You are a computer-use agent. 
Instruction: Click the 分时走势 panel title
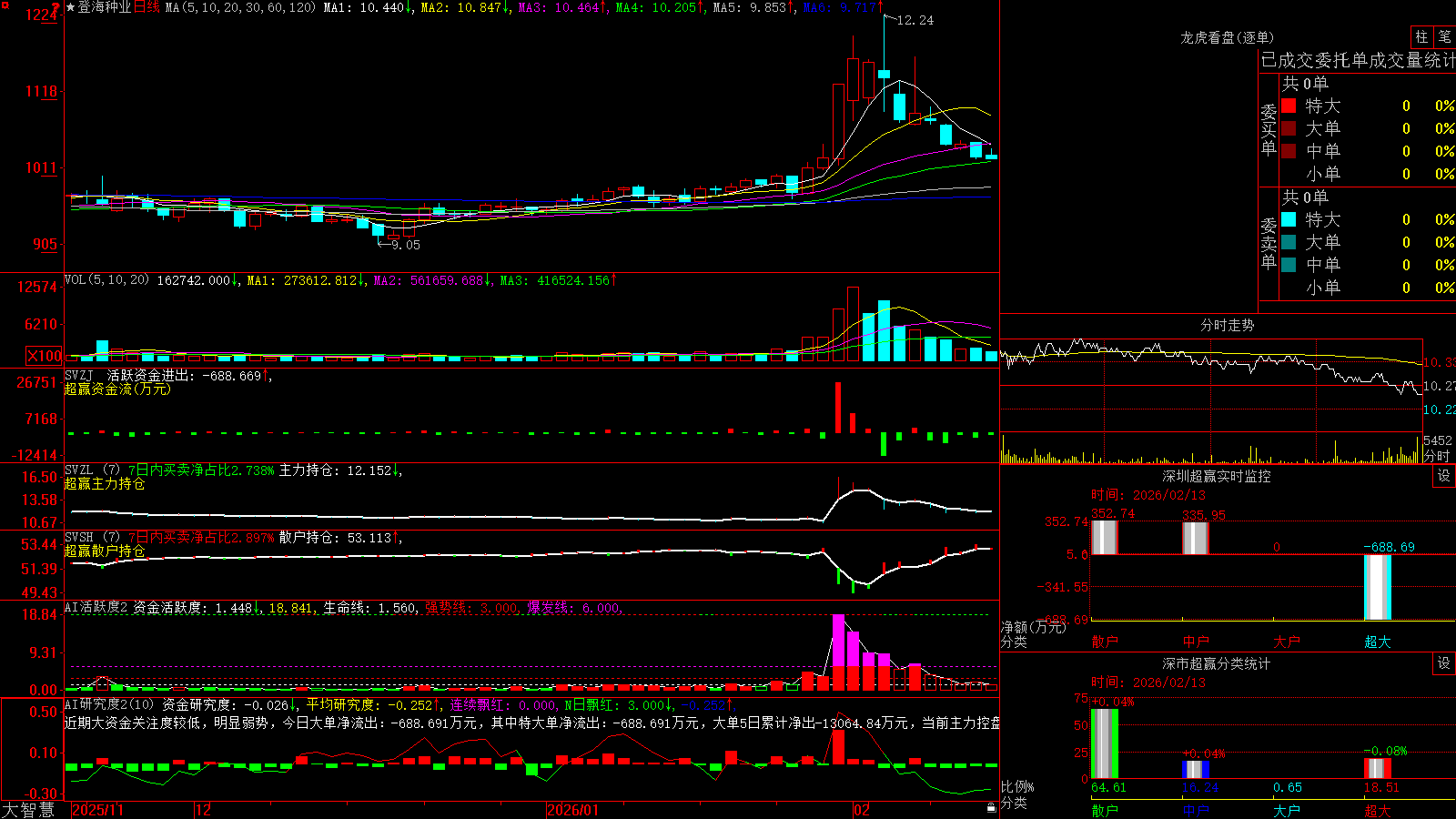pyautogui.click(x=1228, y=325)
